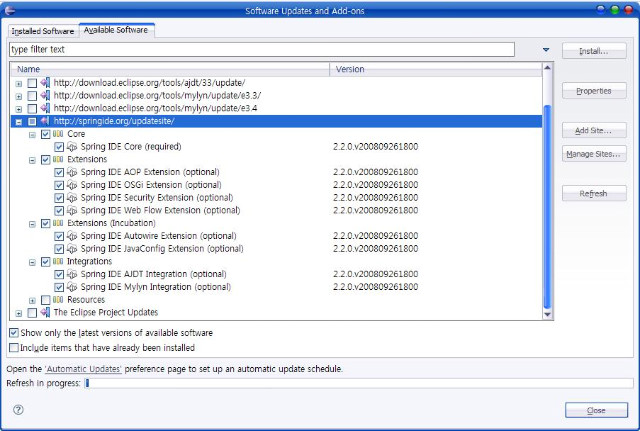The image size is (640, 431).
Task: Check The Eclipse Project Updates checkbox
Action: coord(32,313)
